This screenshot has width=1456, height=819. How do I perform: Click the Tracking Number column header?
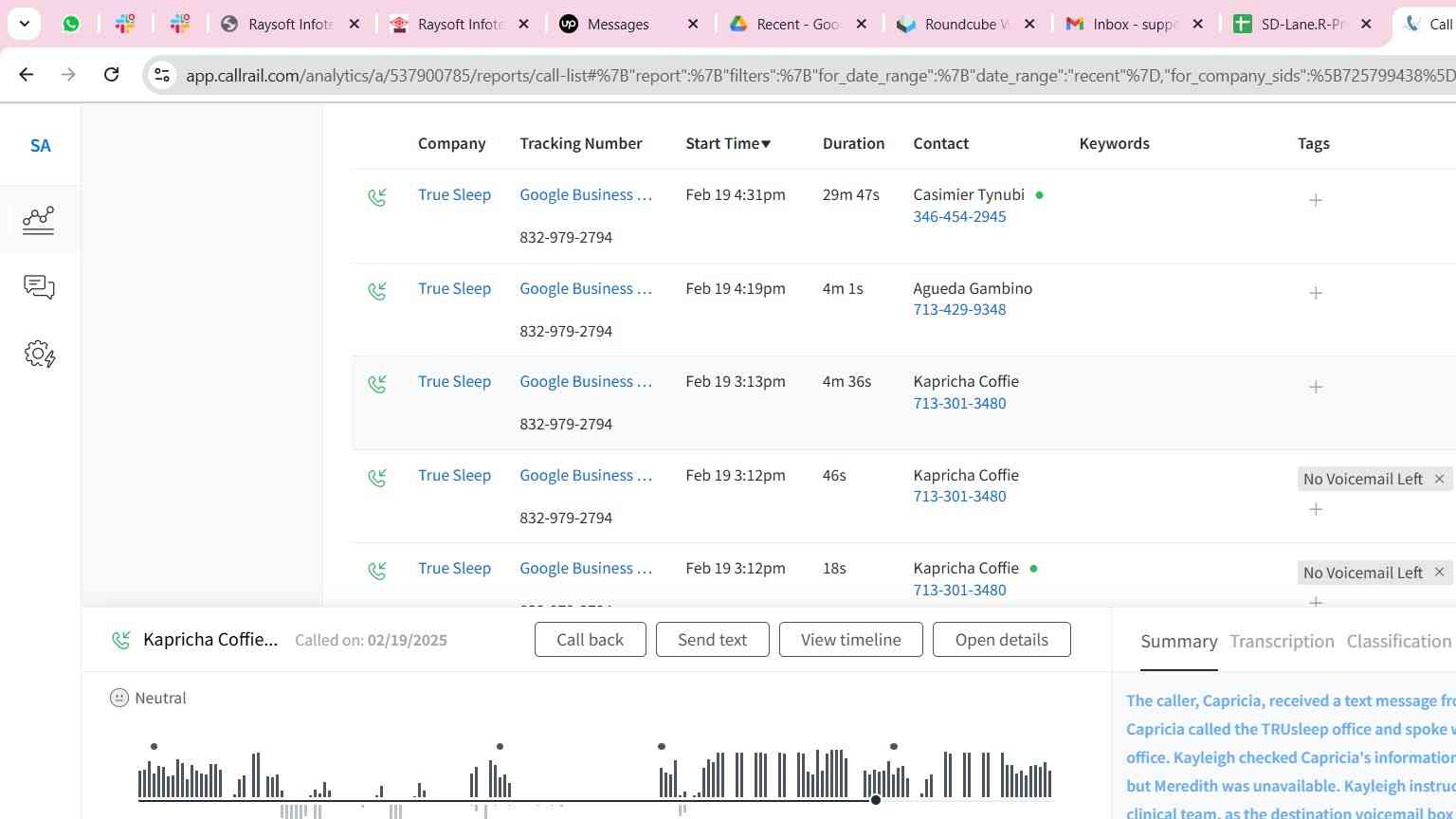[x=580, y=143]
